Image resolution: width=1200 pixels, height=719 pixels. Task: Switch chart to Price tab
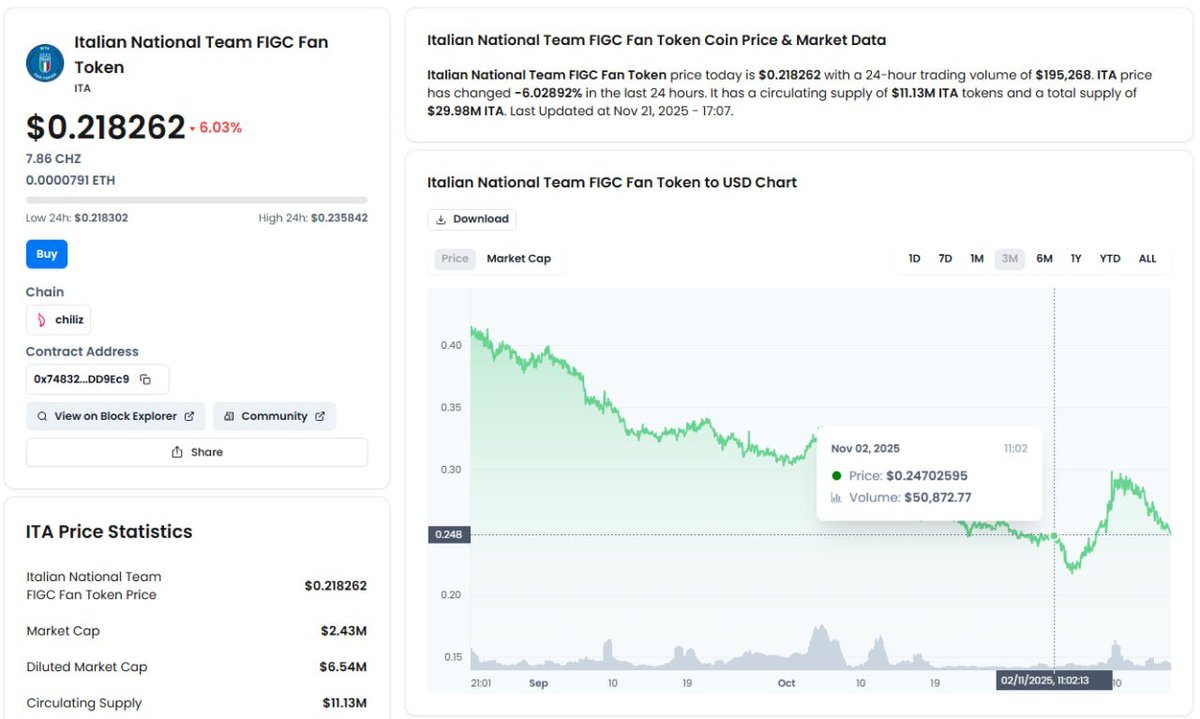(455, 258)
